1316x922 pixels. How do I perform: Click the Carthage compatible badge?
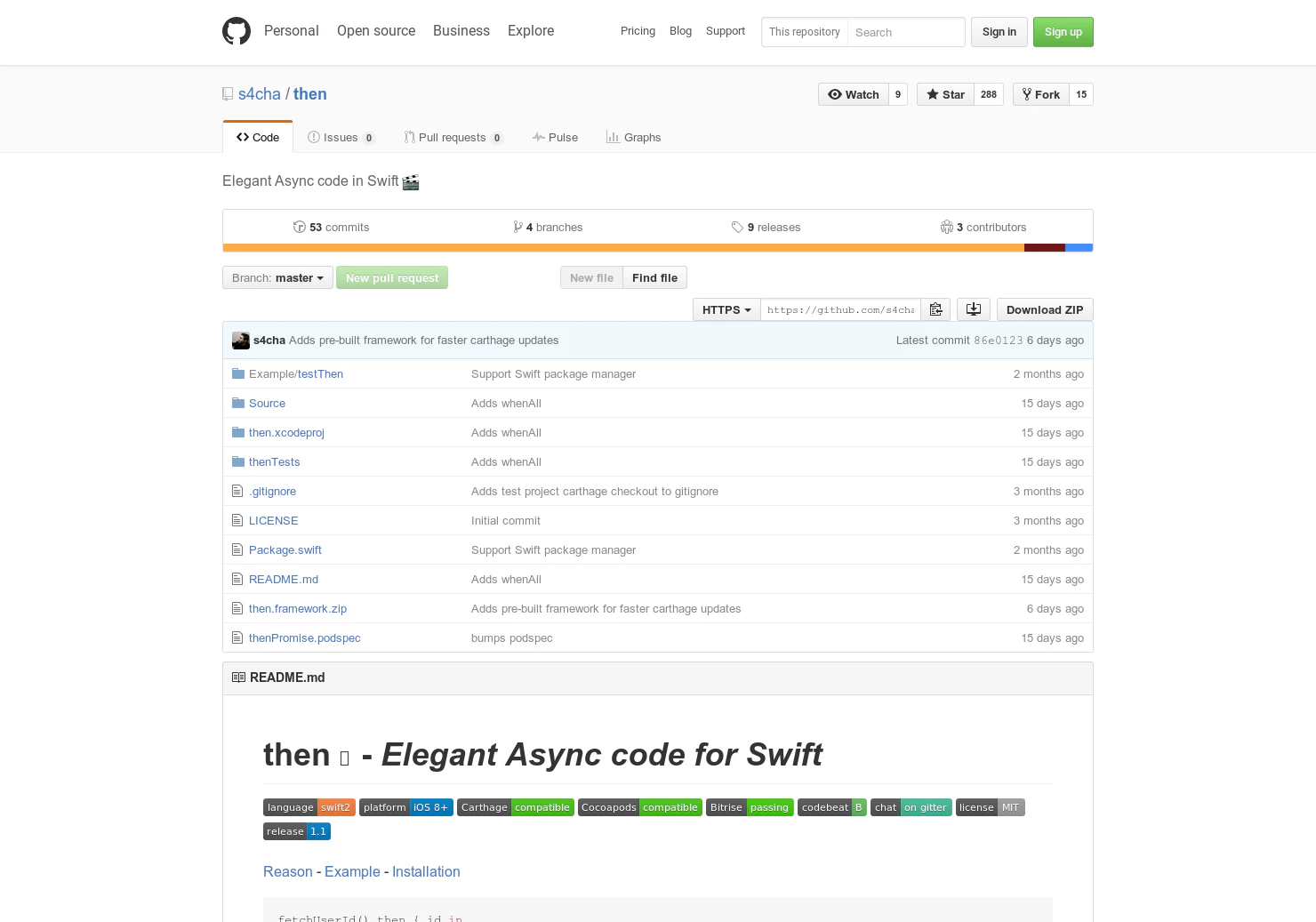(x=516, y=807)
